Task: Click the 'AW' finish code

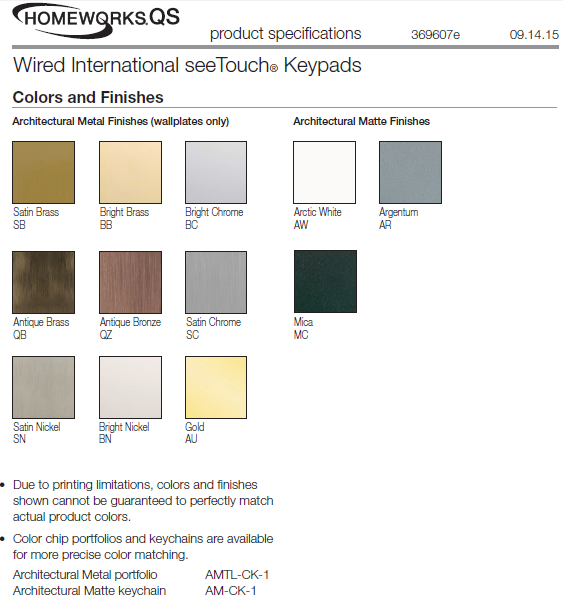Action: 301,225
